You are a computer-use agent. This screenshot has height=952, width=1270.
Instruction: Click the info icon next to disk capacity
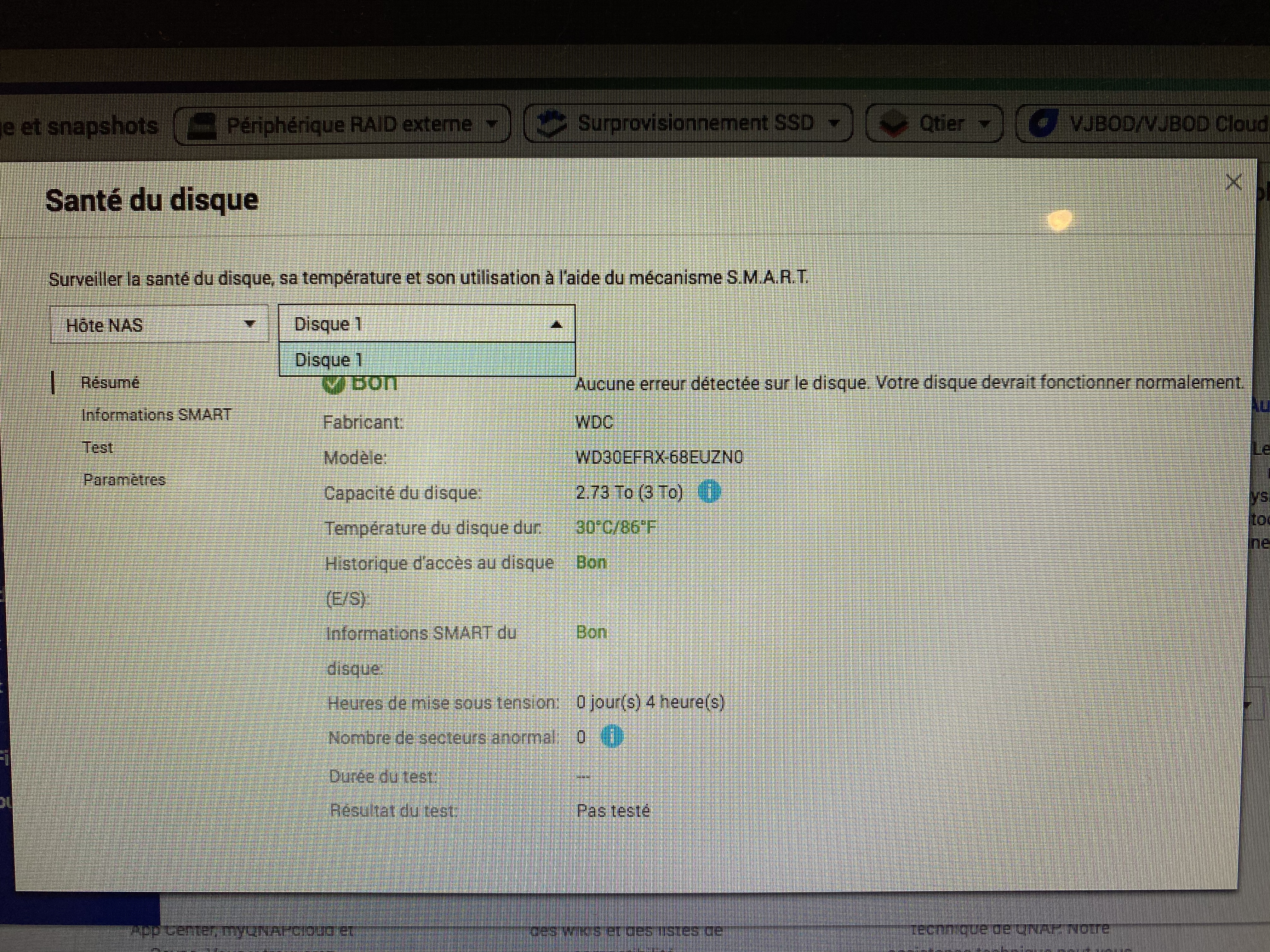click(x=710, y=492)
